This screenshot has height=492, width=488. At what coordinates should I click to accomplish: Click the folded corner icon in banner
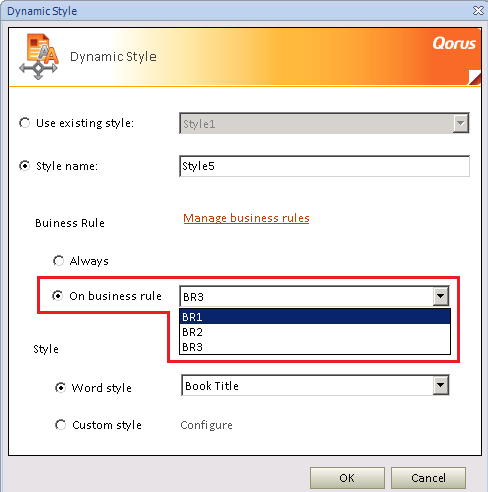[474, 77]
